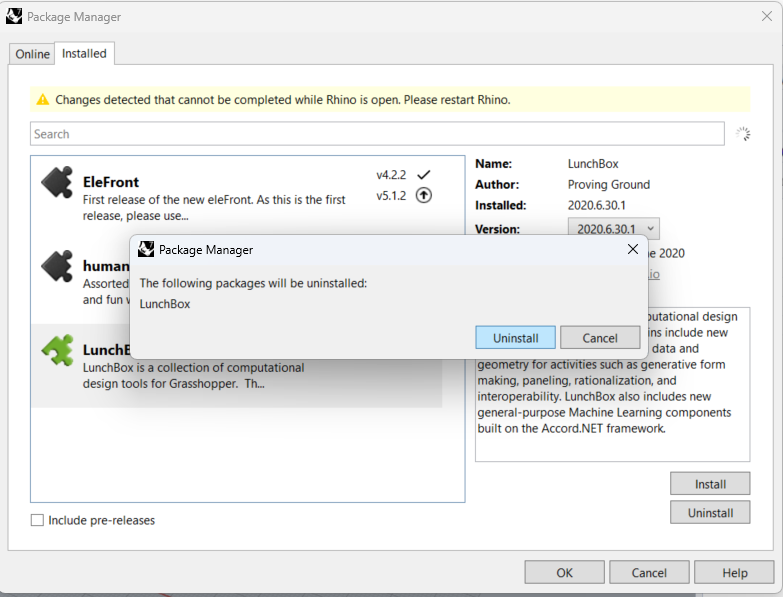The height and width of the screenshot is (597, 783).
Task: Confirm with the Uninstall button in the dialog
Action: coord(515,338)
